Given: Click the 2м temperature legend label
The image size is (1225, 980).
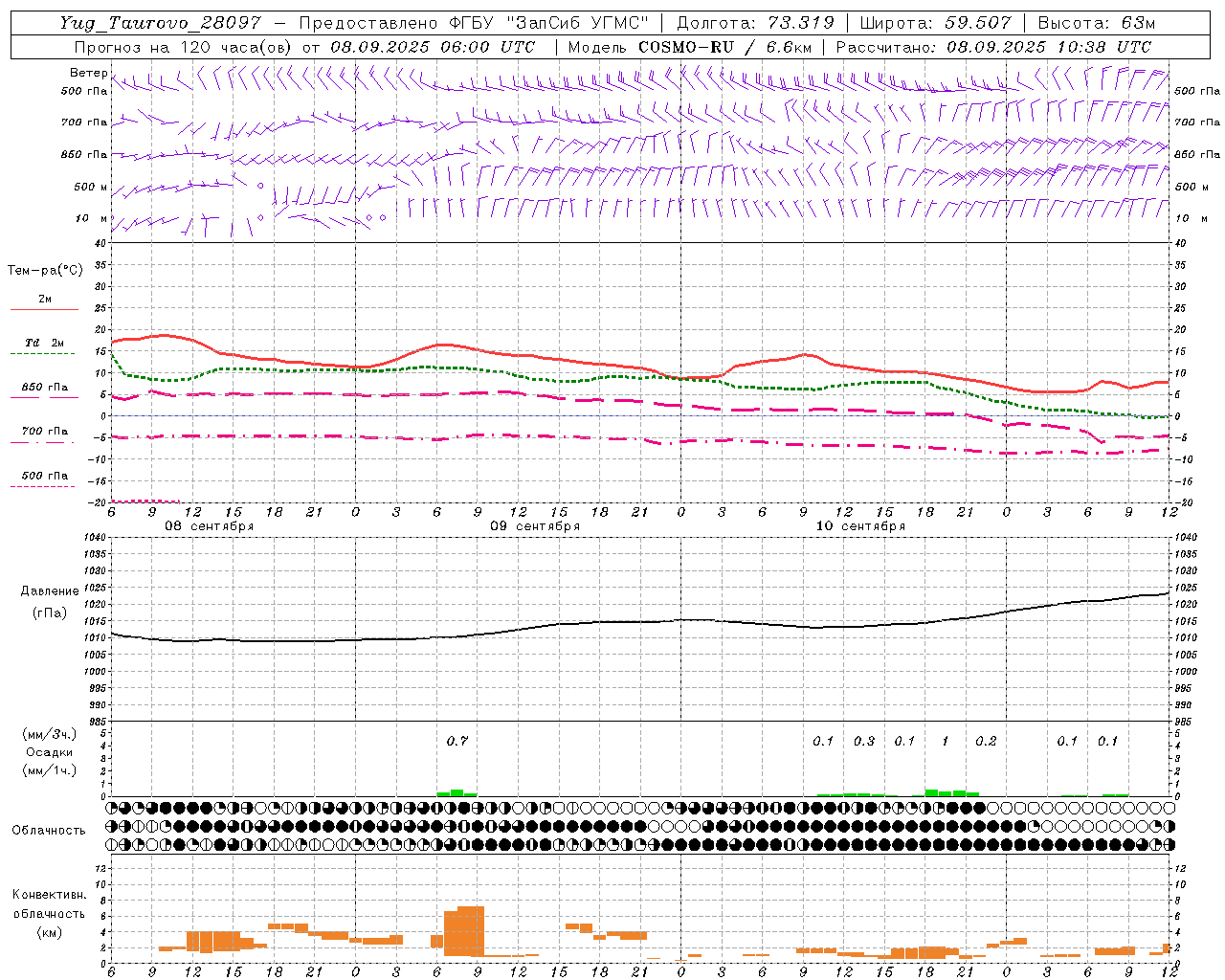Looking at the screenshot, I should 45,299.
